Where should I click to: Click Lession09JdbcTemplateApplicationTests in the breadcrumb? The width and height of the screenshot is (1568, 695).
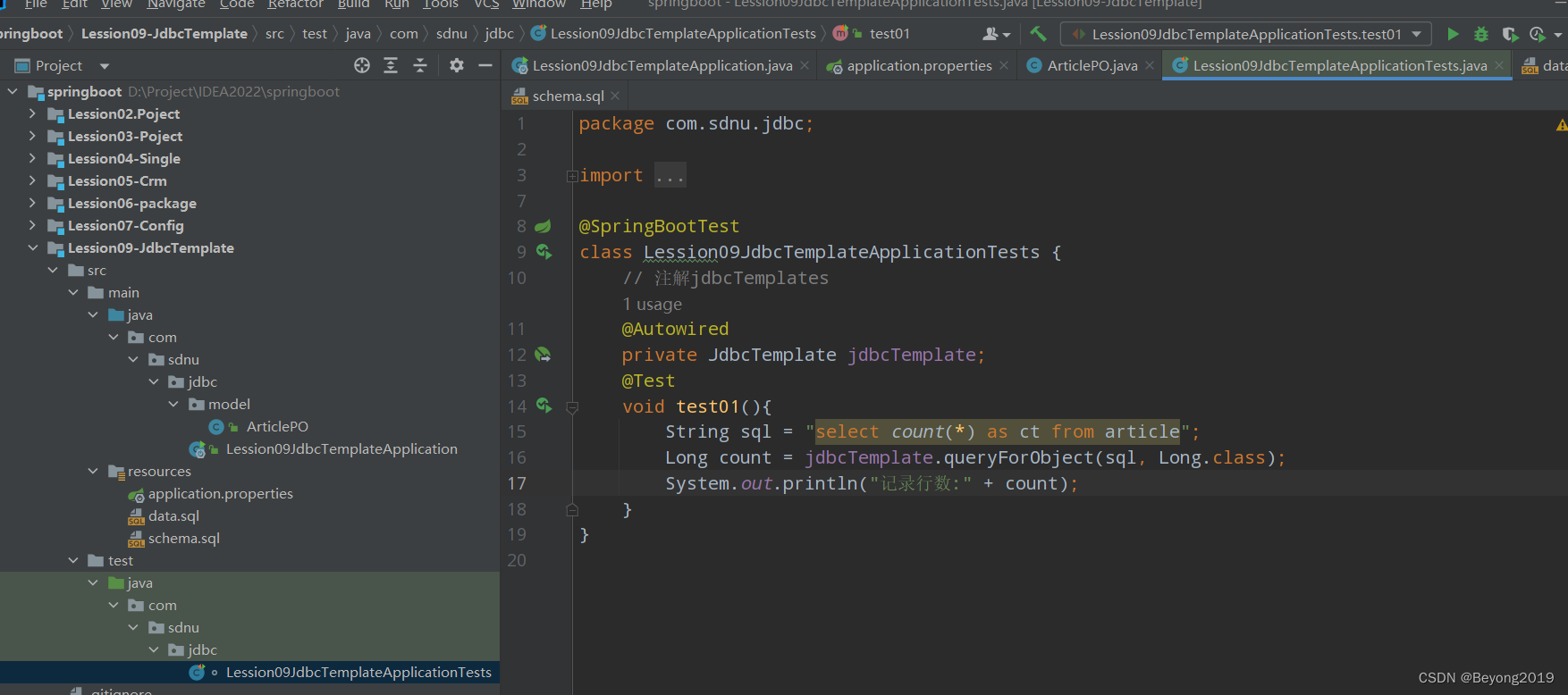pos(683,34)
